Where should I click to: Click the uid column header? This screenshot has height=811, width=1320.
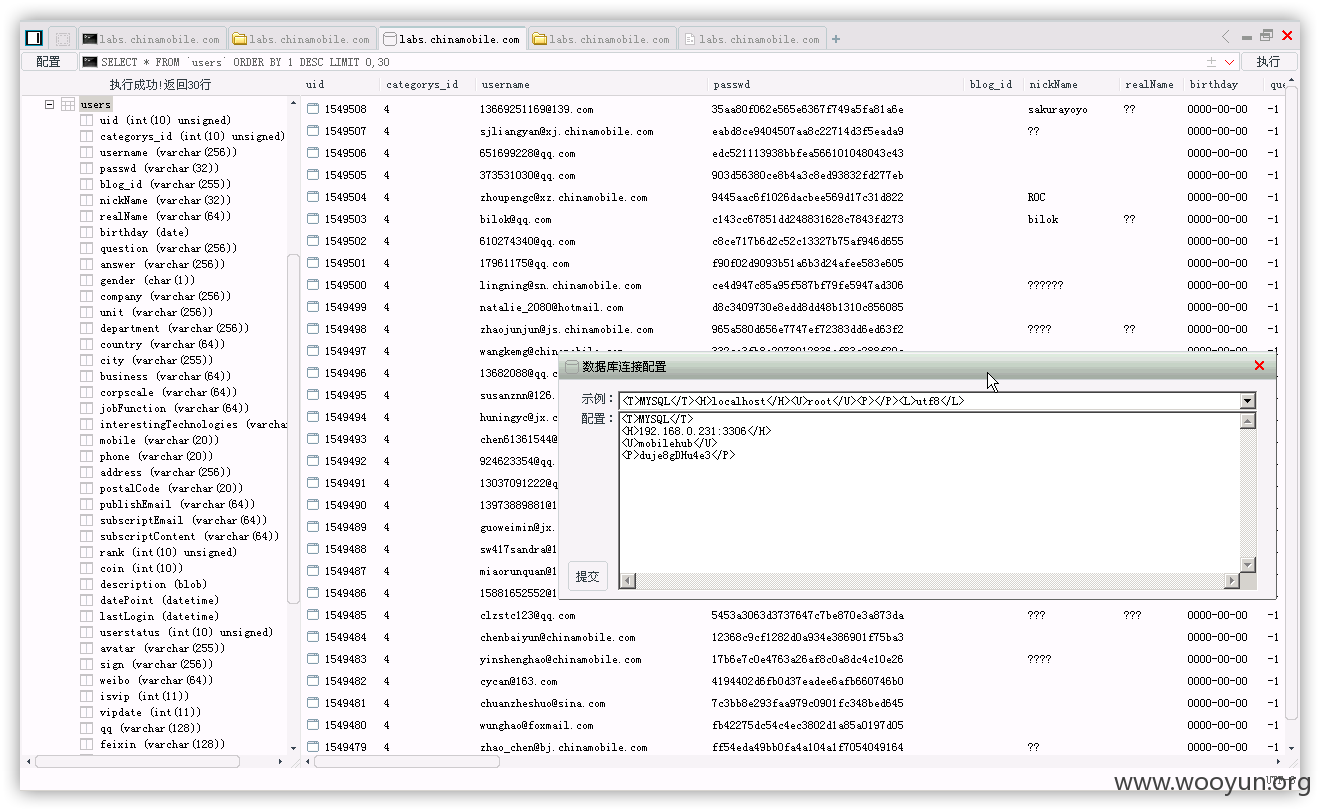click(x=340, y=85)
